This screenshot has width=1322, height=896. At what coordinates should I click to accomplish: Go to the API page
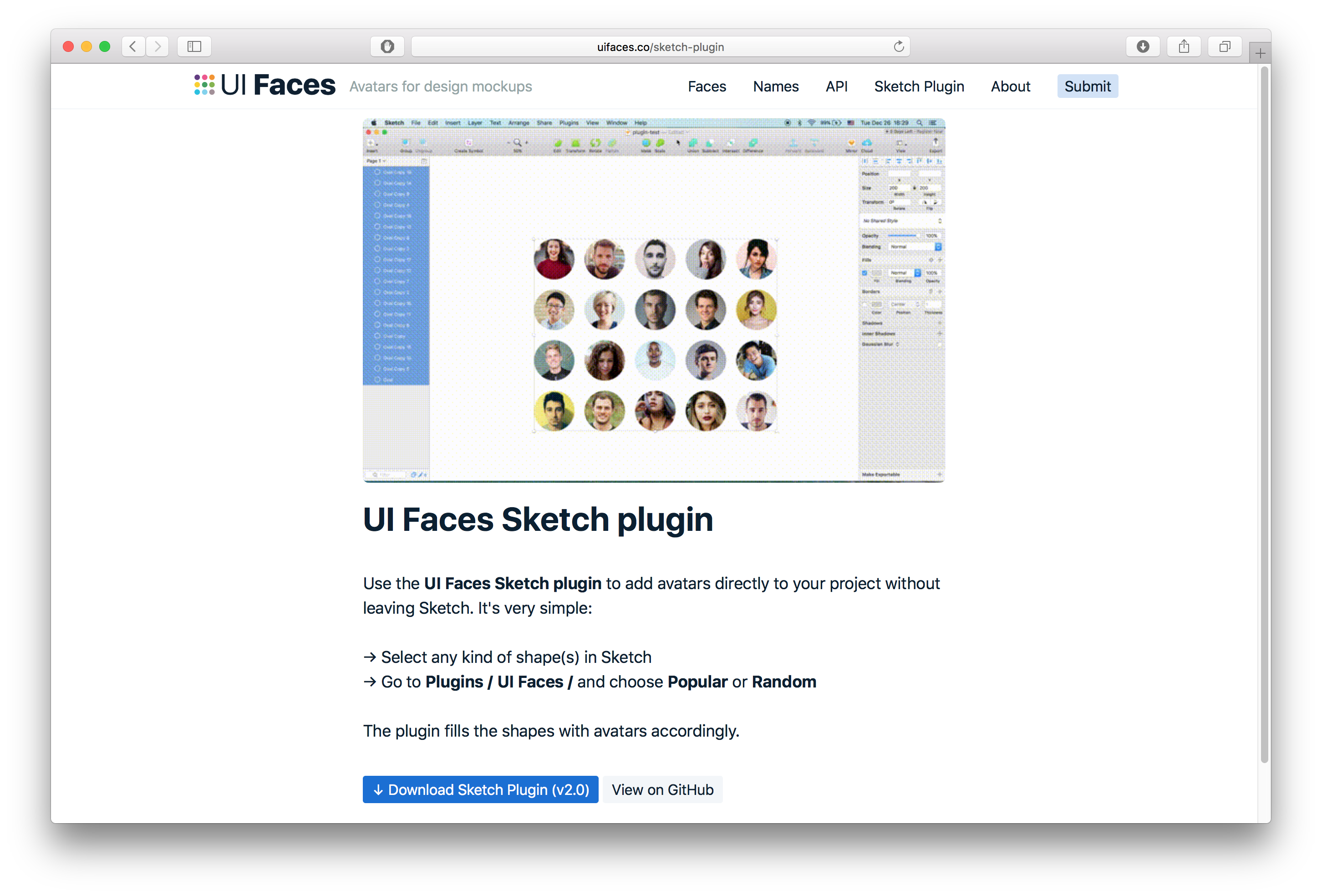(x=836, y=87)
